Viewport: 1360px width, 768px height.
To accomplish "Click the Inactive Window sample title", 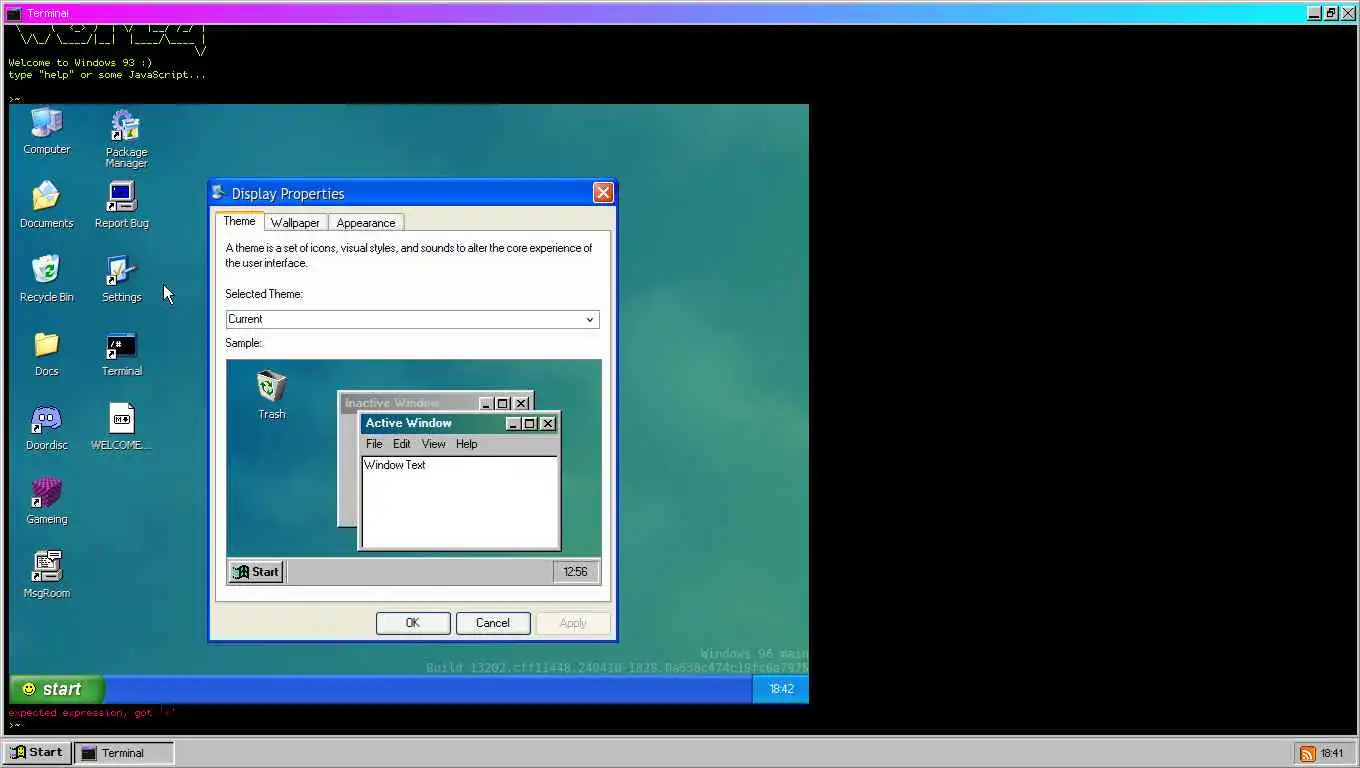I will pos(392,403).
